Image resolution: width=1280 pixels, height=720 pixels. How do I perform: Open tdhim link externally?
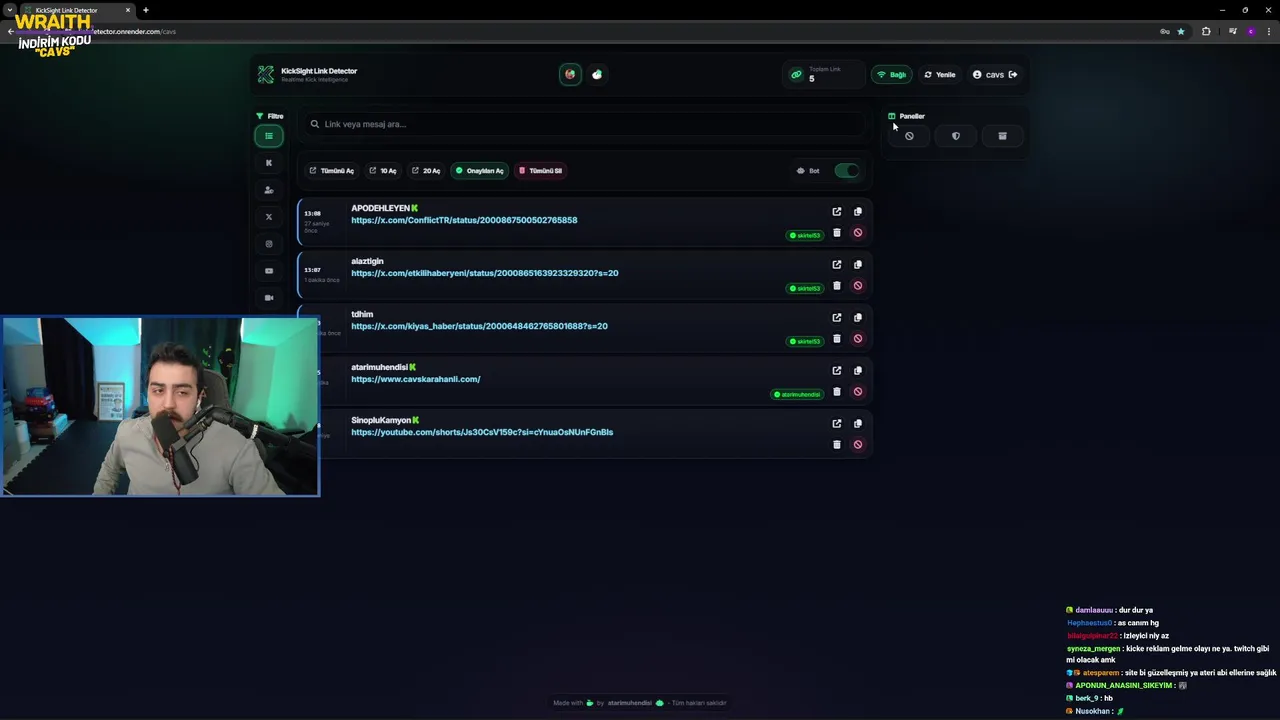tap(837, 318)
